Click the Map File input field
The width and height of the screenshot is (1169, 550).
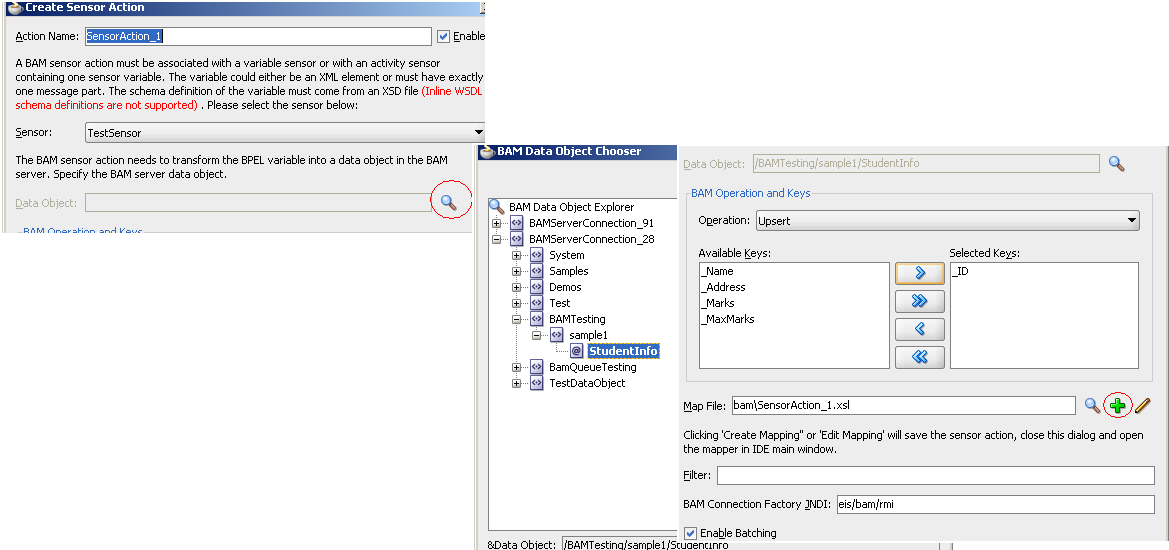pyautogui.click(x=904, y=405)
